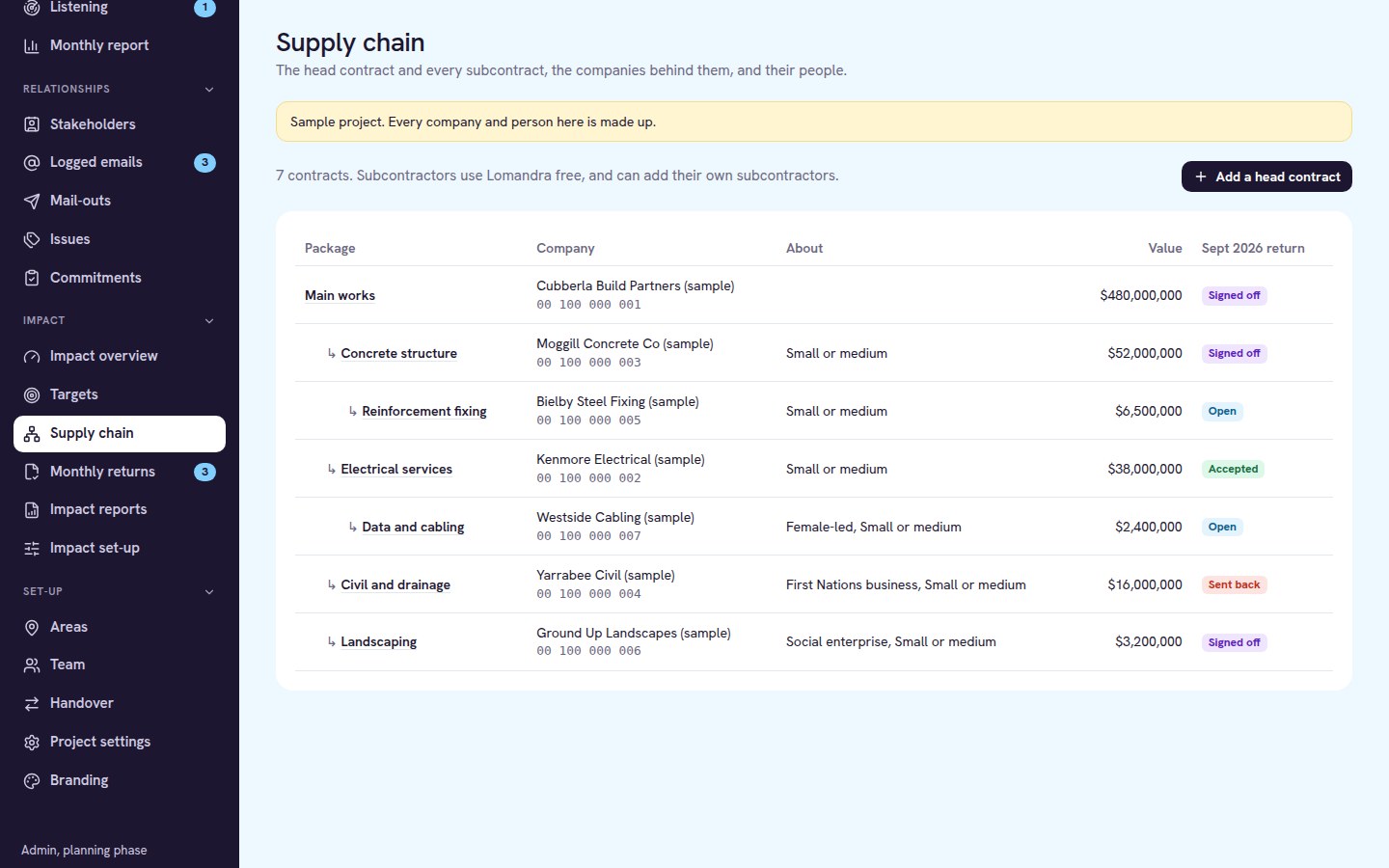Click the Areas map pin icon

(32, 627)
